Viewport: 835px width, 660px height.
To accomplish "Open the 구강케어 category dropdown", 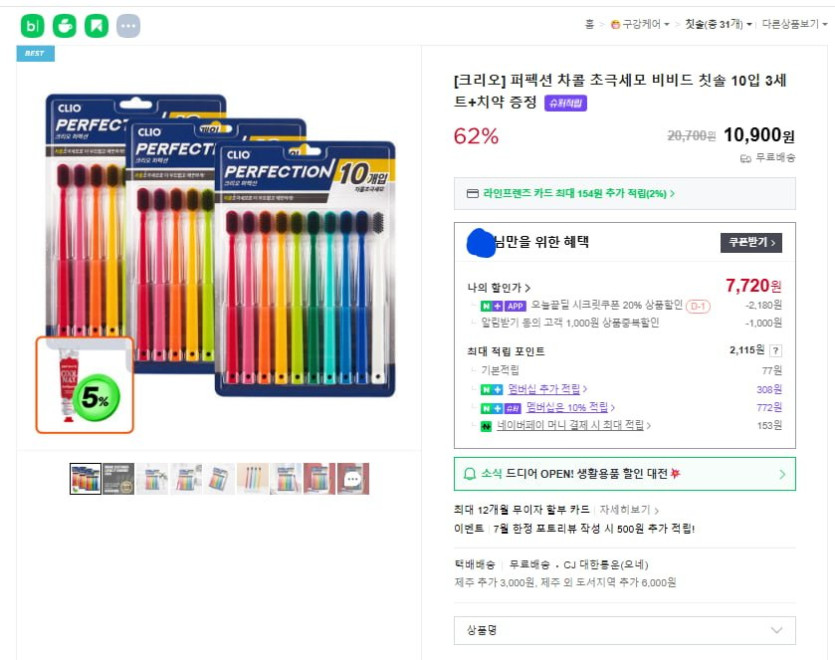I will pyautogui.click(x=641, y=25).
